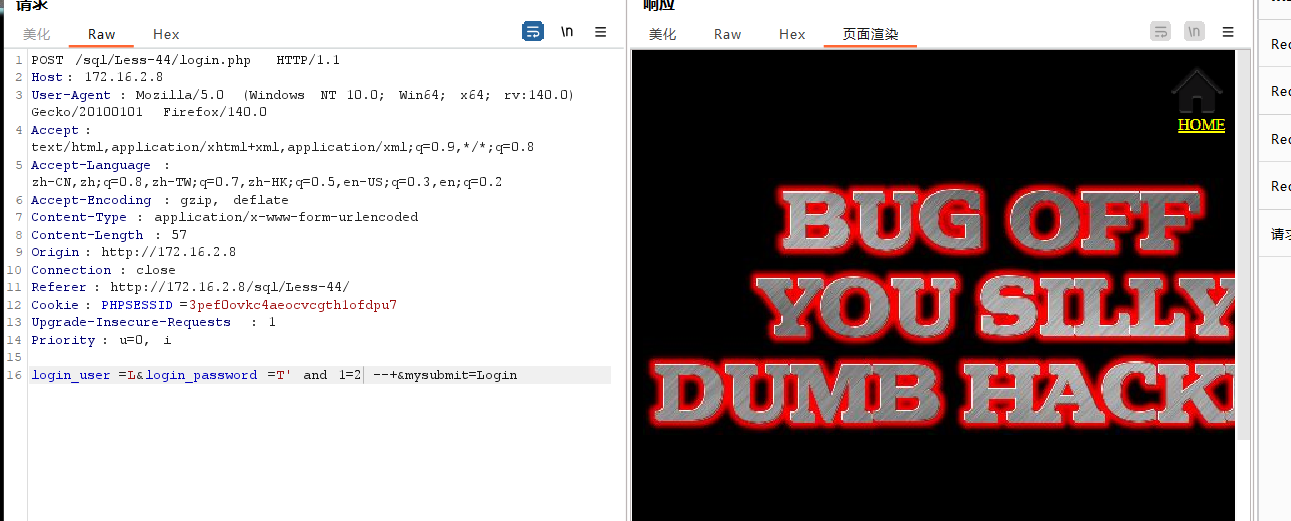Select the response Raw tab
The image size is (1291, 521).
[727, 34]
